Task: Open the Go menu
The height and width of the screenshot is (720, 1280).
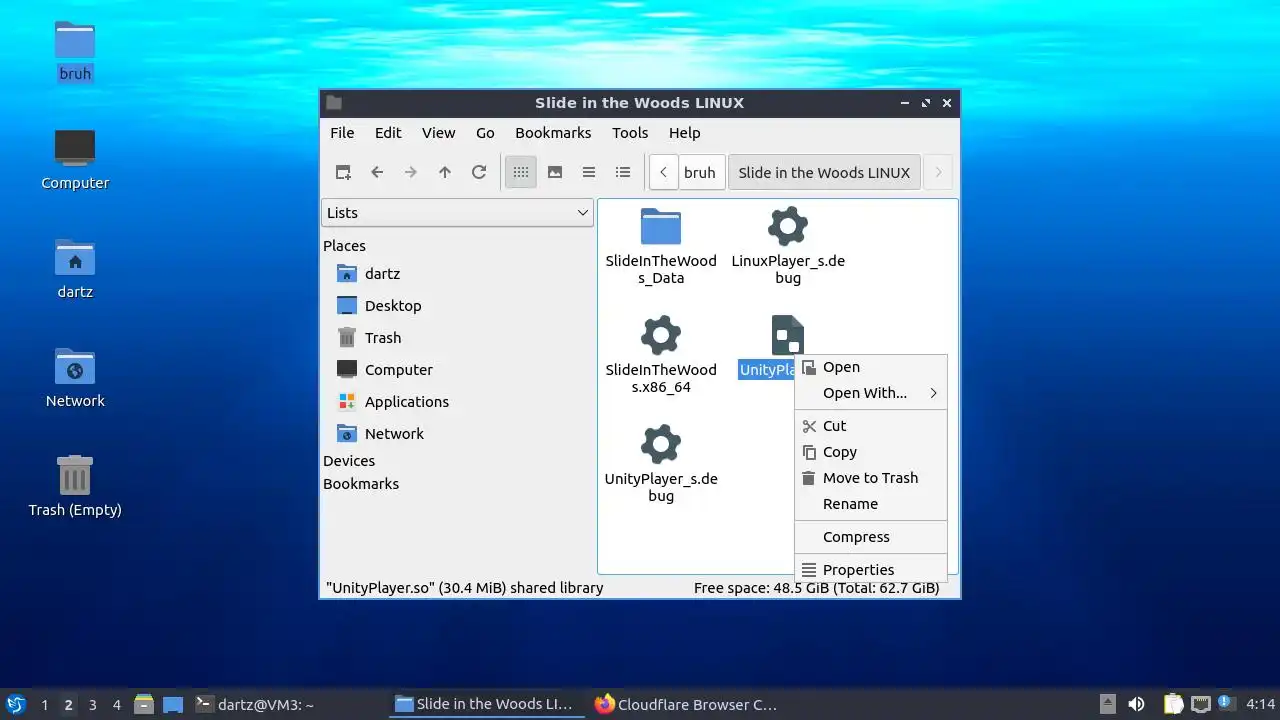Action: (x=485, y=132)
